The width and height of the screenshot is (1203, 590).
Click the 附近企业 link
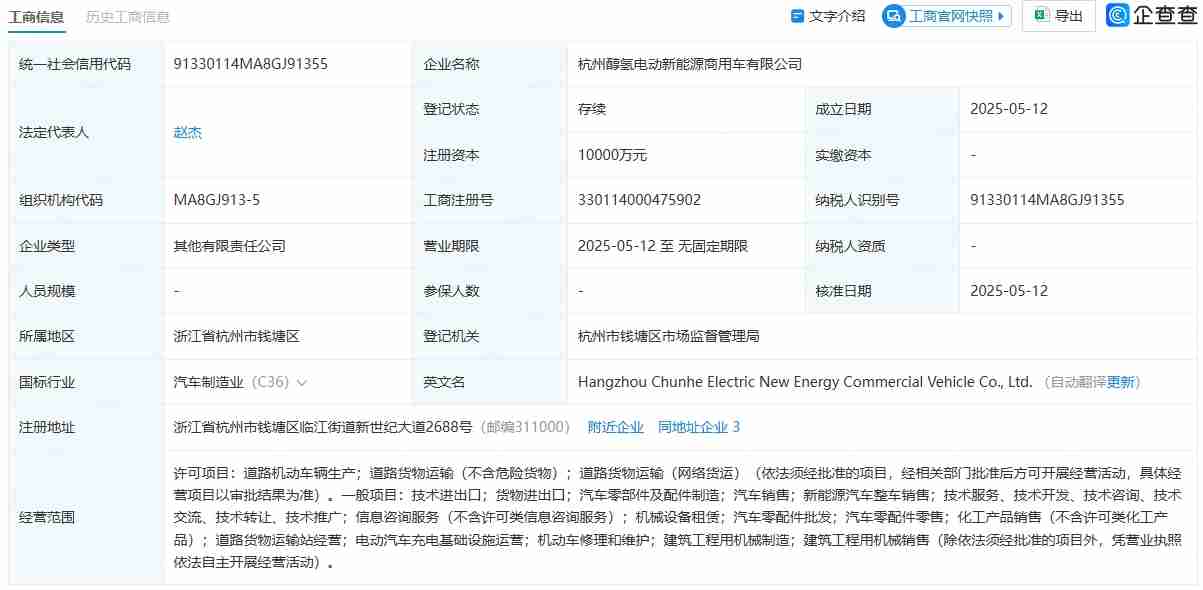[x=616, y=426]
